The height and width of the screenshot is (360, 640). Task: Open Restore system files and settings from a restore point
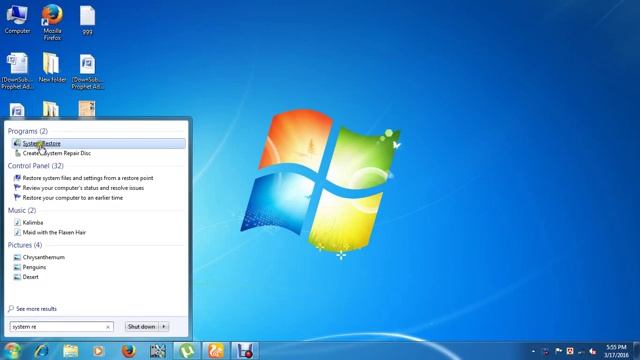[88, 178]
